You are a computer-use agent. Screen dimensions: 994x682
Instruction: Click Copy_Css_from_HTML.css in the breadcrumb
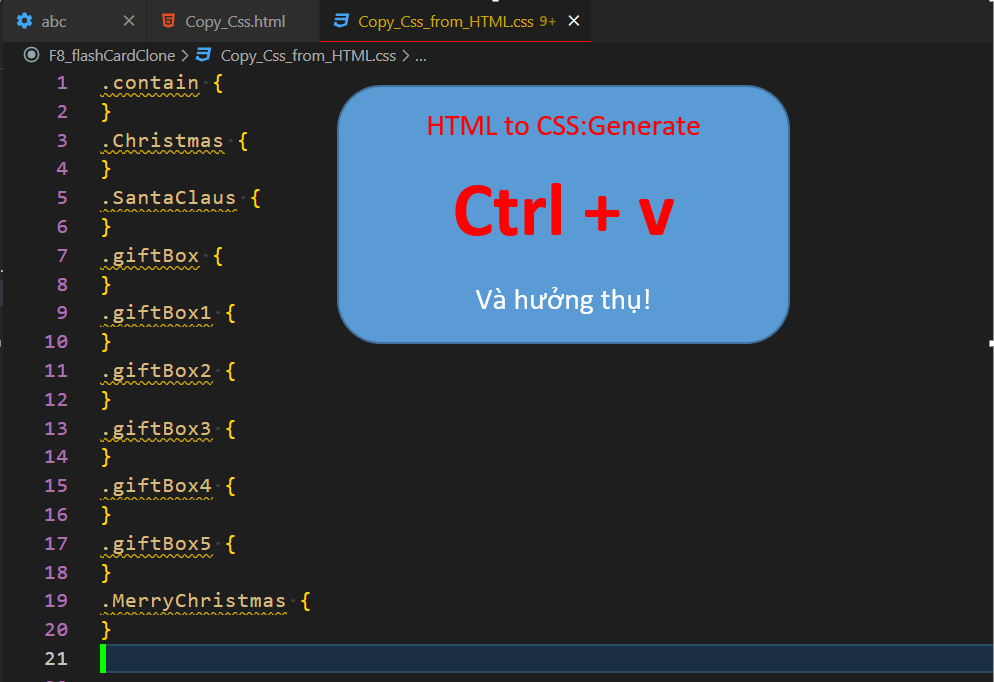pyautogui.click(x=308, y=56)
